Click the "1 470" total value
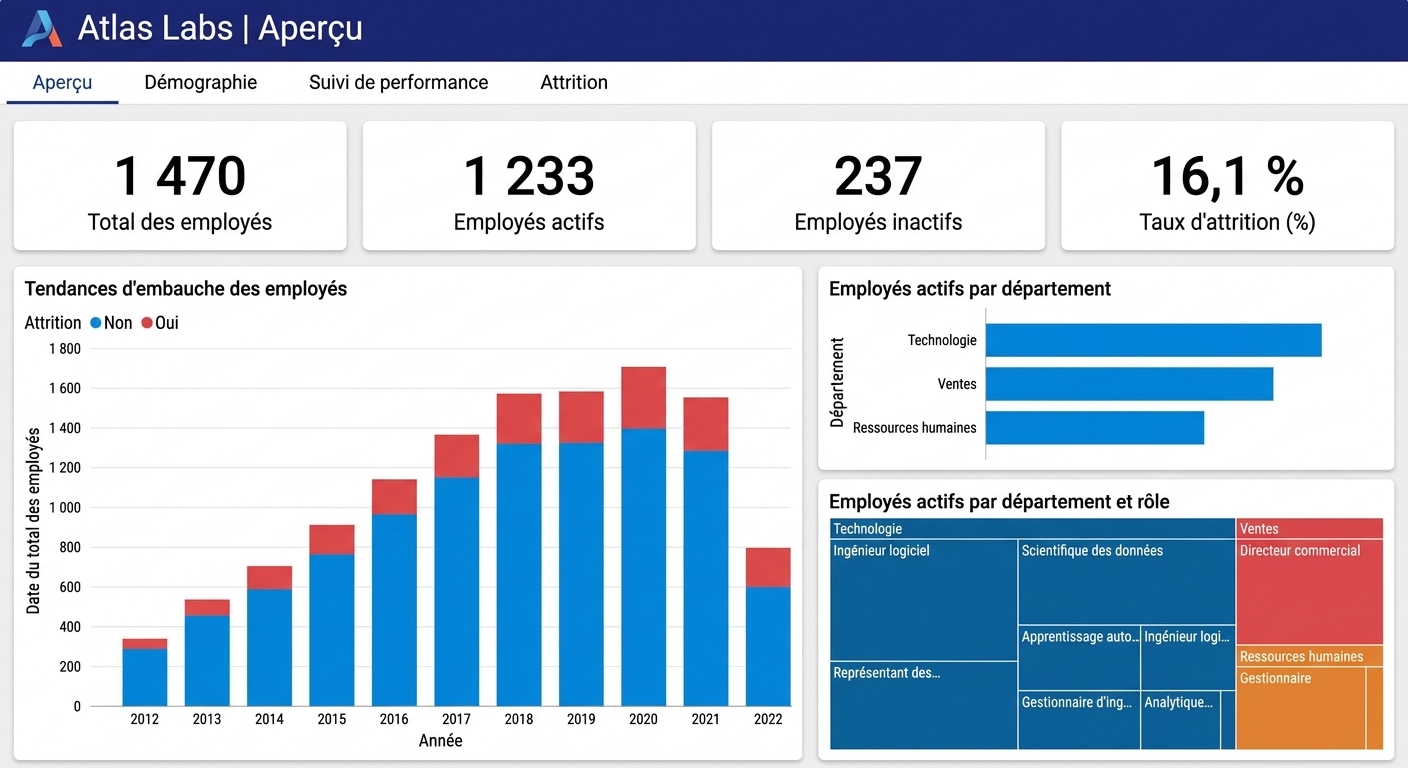 coord(180,176)
